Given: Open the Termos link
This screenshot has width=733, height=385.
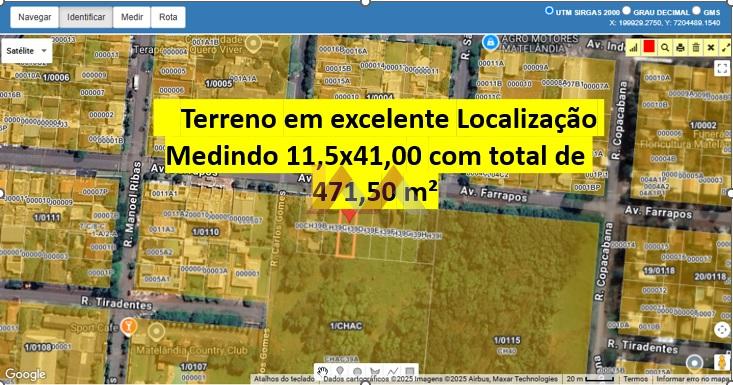Looking at the screenshot, I should pyautogui.click(x=635, y=379).
